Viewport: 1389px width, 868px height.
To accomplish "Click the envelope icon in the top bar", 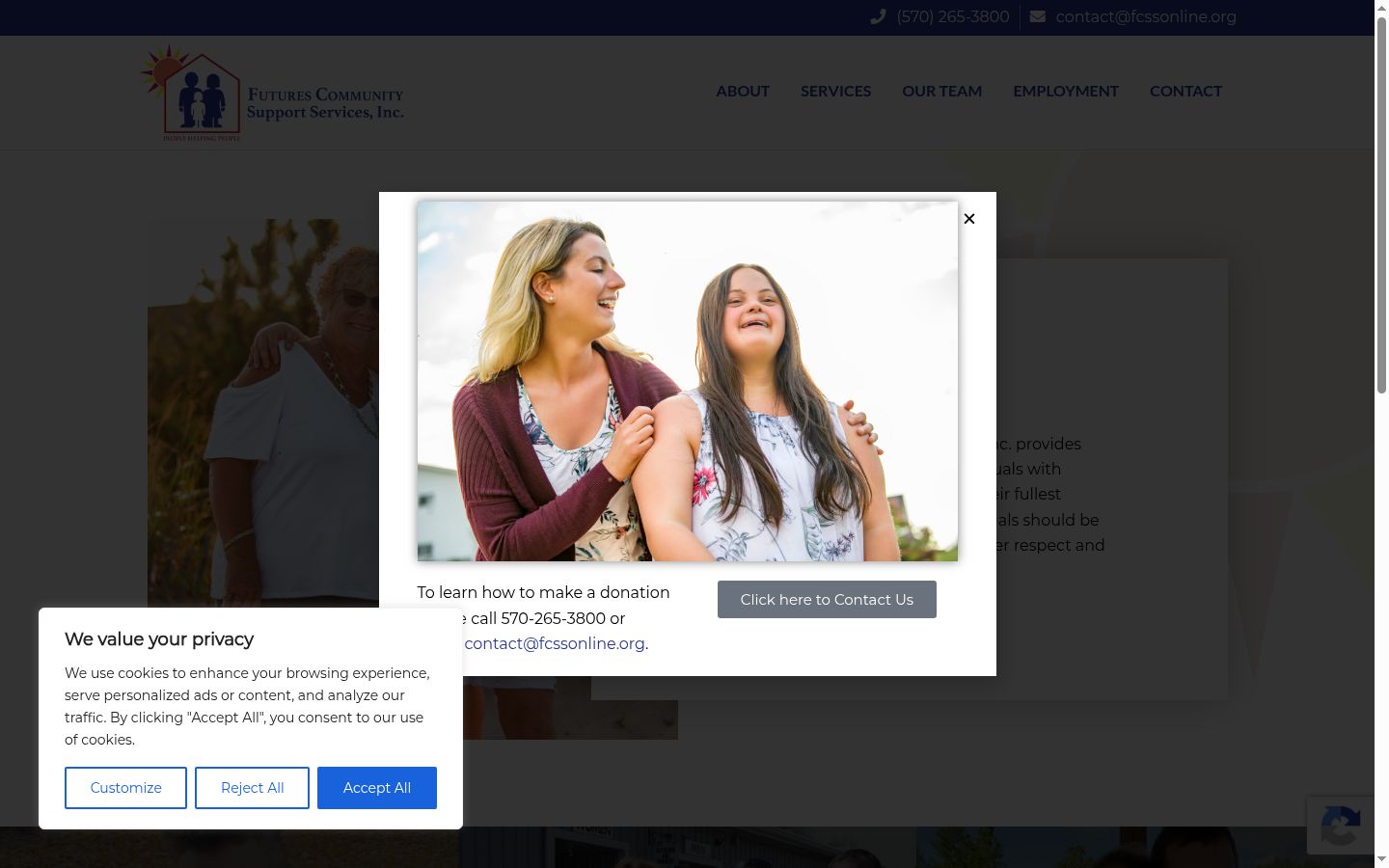I will click(1038, 17).
